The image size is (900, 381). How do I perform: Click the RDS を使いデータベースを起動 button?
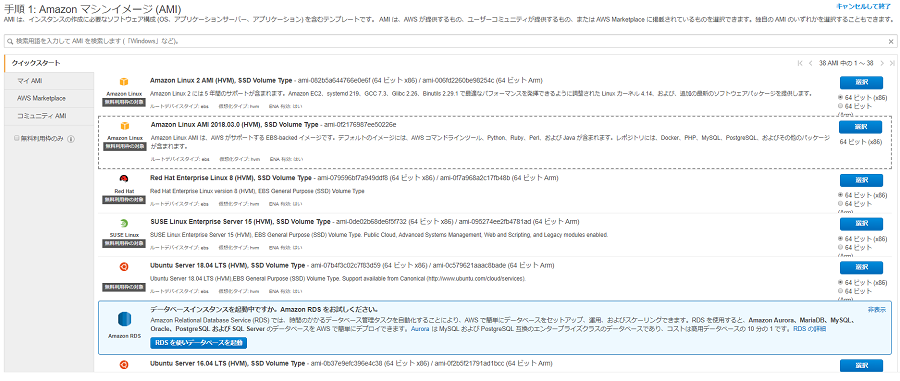199,343
